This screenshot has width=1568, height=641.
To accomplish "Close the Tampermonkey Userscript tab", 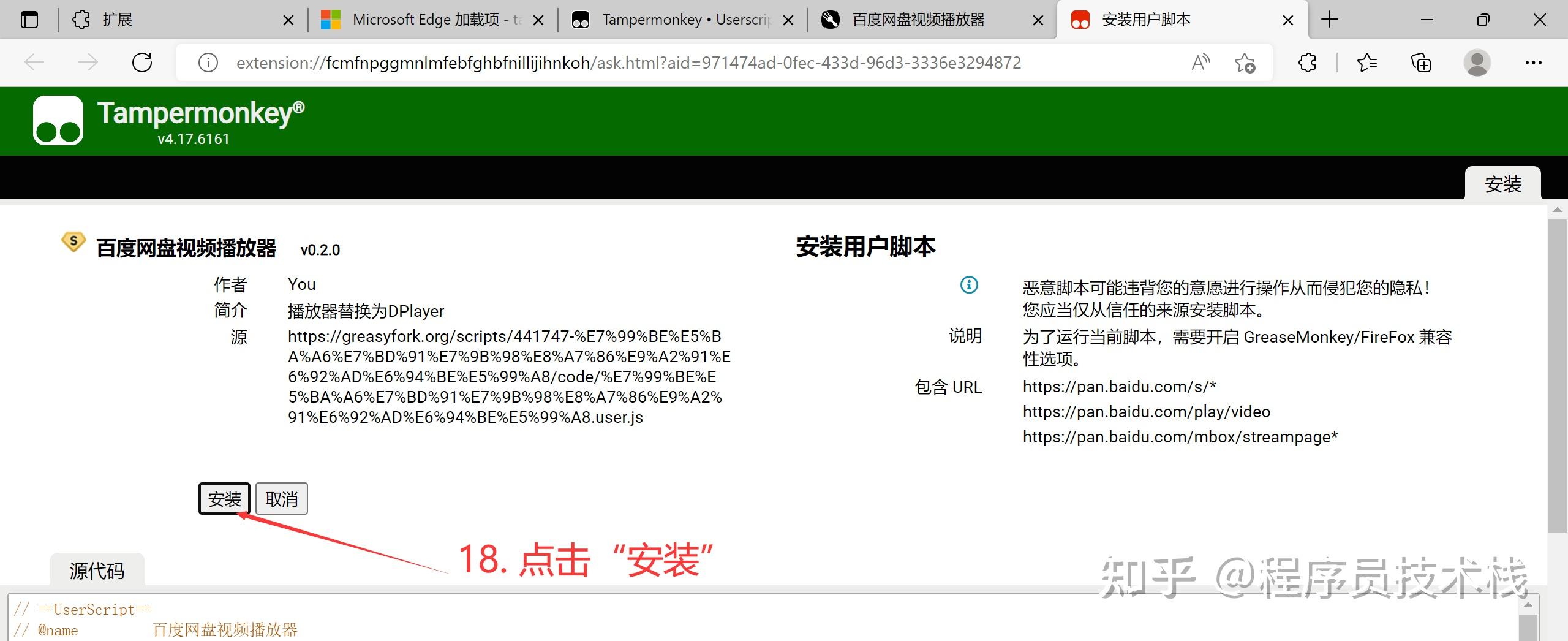I will [788, 20].
